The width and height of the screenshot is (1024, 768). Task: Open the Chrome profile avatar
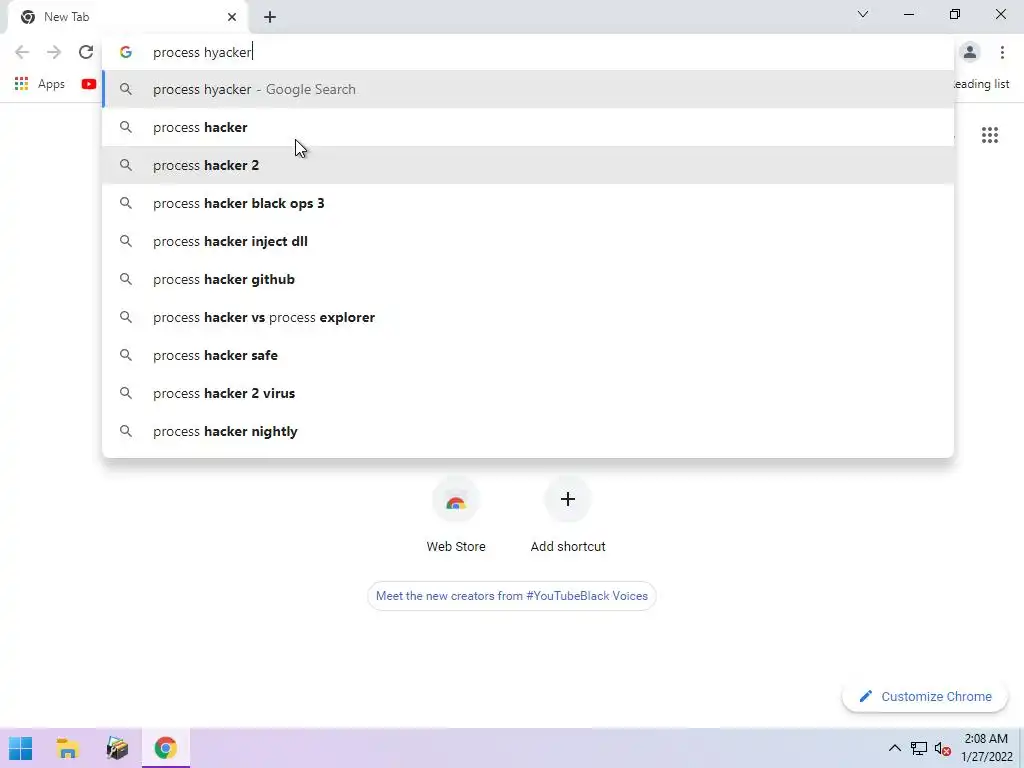point(970,52)
